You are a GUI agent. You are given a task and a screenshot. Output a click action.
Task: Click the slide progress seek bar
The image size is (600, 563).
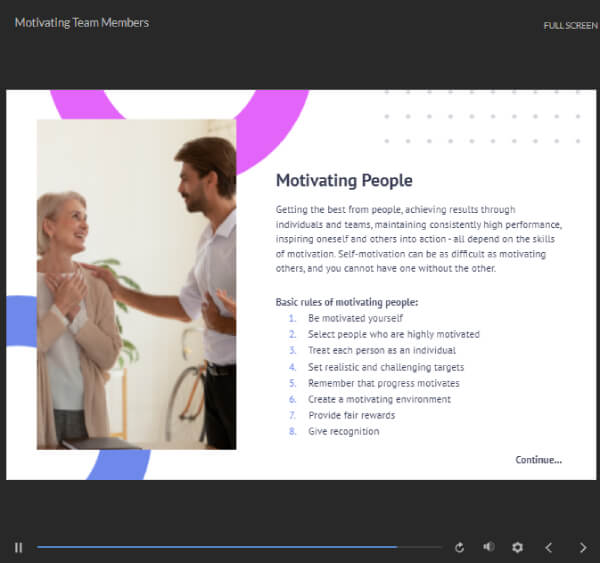coord(238,547)
